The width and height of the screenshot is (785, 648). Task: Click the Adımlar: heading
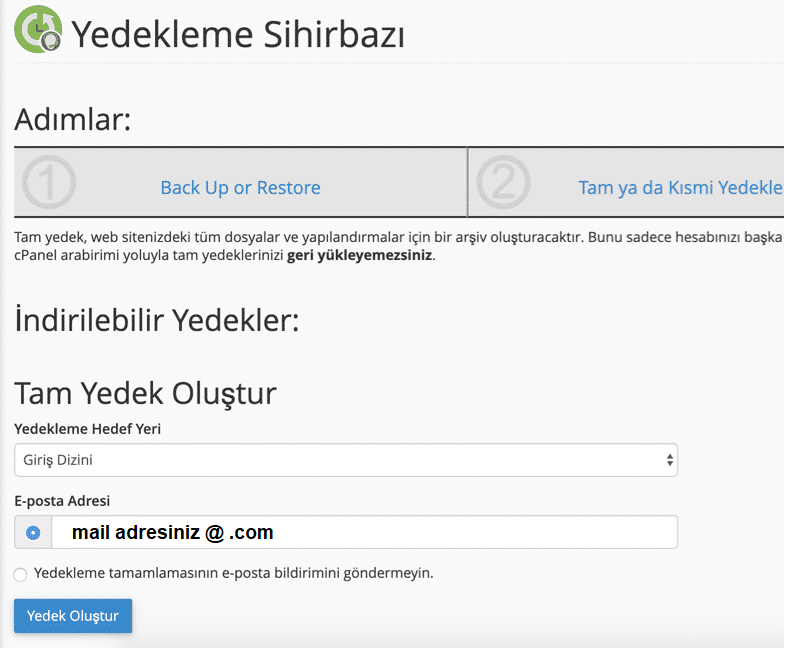point(73,120)
